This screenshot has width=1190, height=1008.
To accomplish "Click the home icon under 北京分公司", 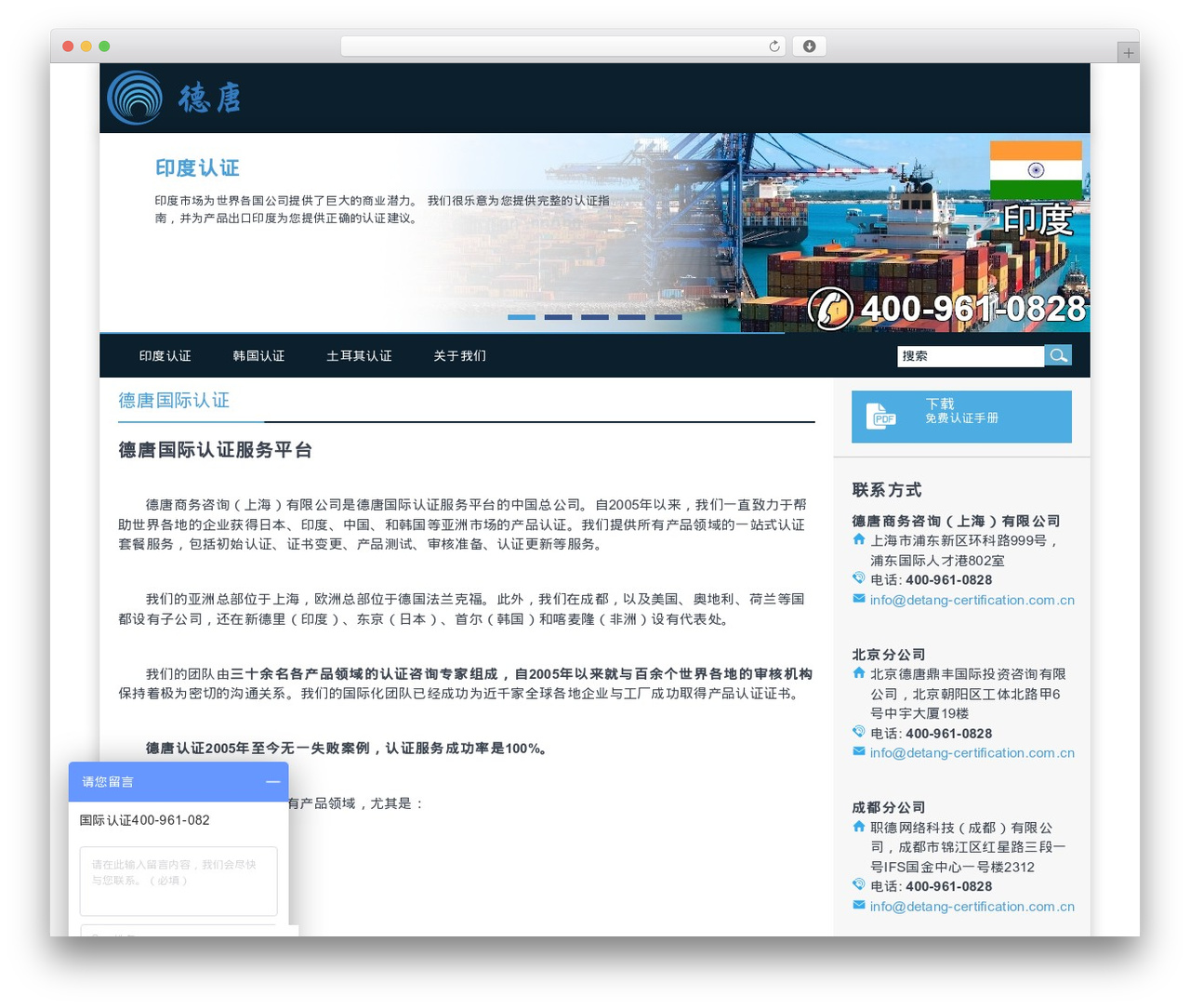I will pyautogui.click(x=859, y=672).
